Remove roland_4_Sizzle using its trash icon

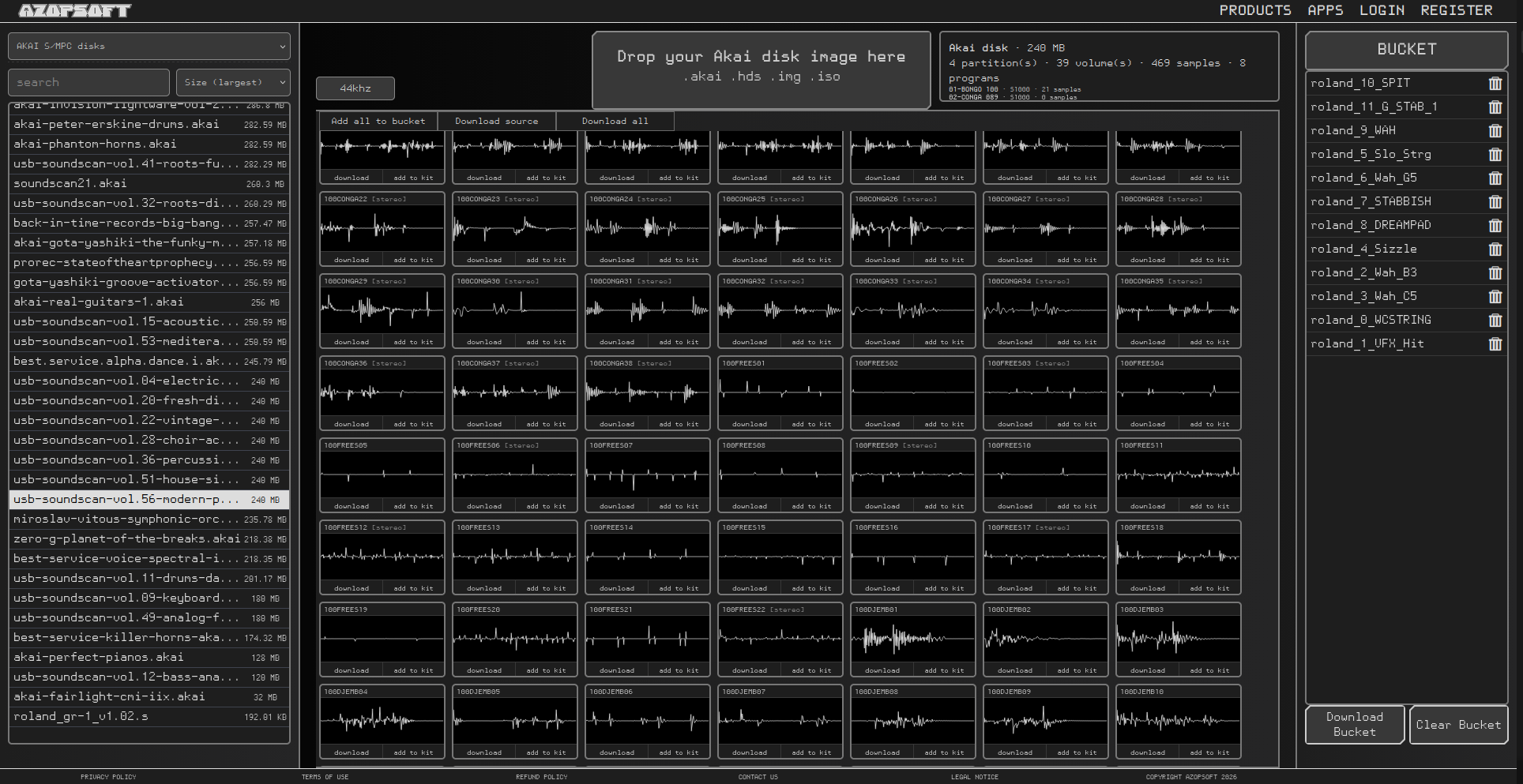tap(1495, 249)
